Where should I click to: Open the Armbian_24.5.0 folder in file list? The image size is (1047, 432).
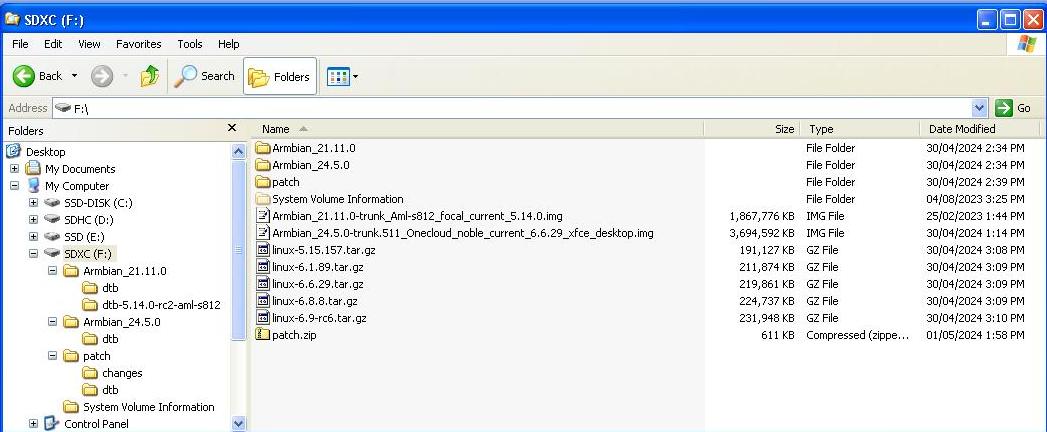(310, 165)
